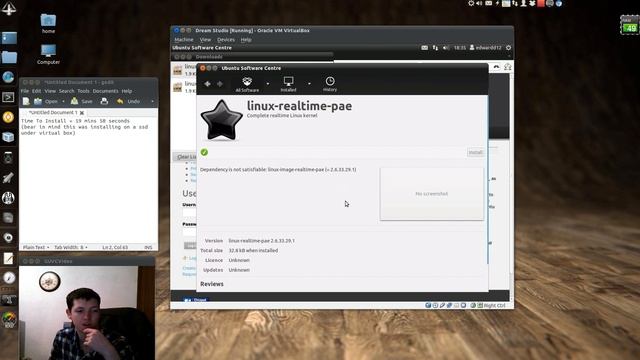Open the History view
The width and height of the screenshot is (640, 360).
[330, 84]
